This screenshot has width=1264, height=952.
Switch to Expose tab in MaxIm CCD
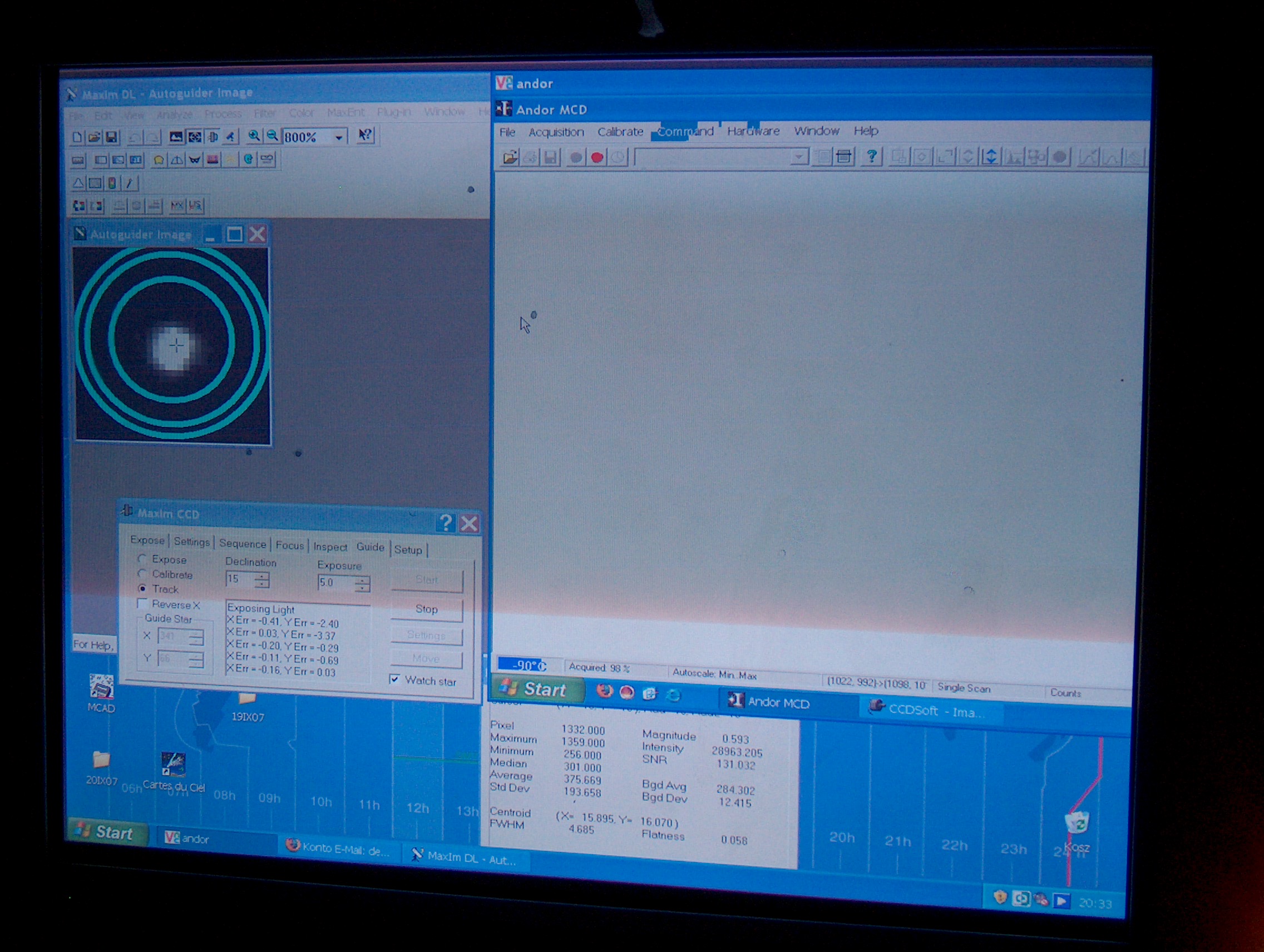[x=147, y=540]
